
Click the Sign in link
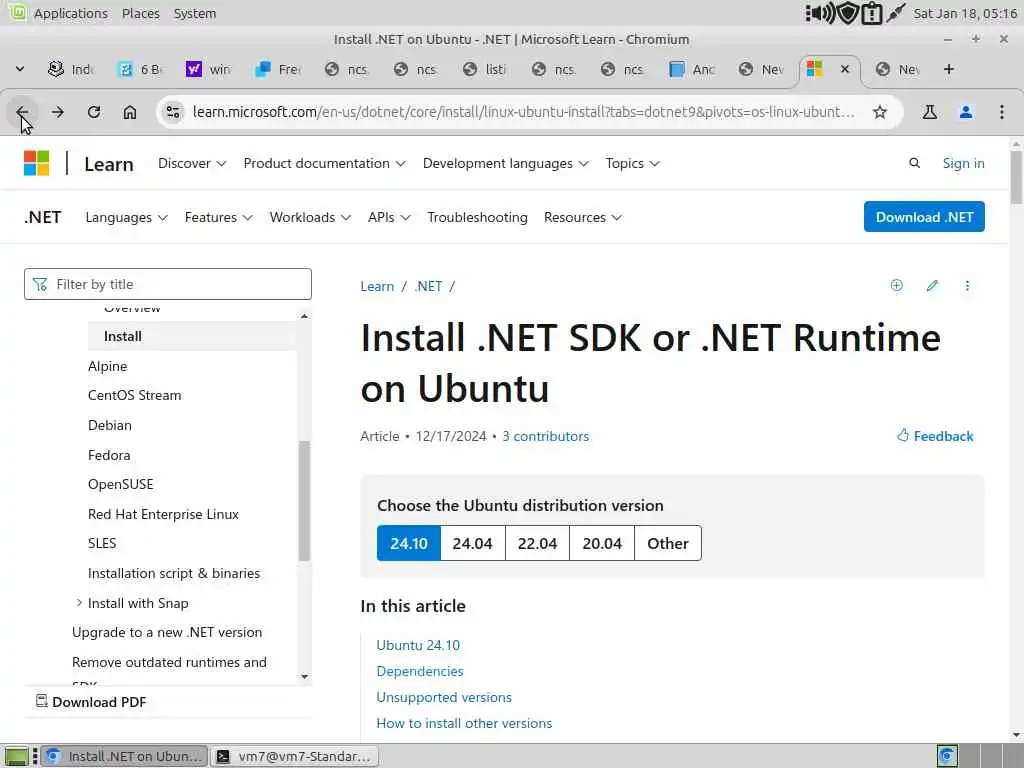pyautogui.click(x=963, y=163)
